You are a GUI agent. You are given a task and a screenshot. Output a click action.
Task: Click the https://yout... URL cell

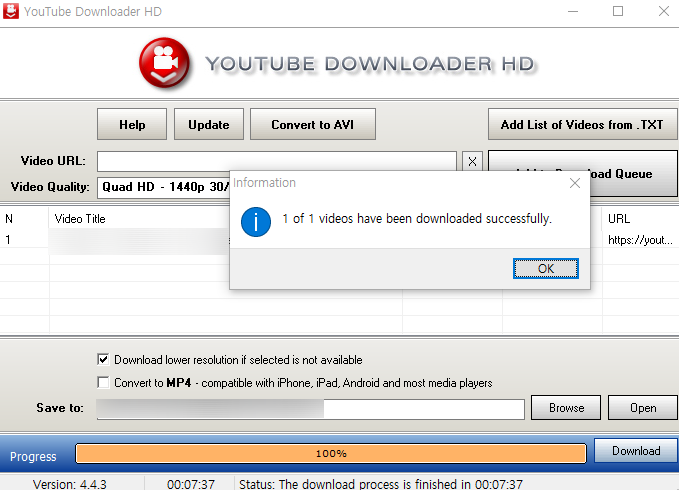coord(640,239)
